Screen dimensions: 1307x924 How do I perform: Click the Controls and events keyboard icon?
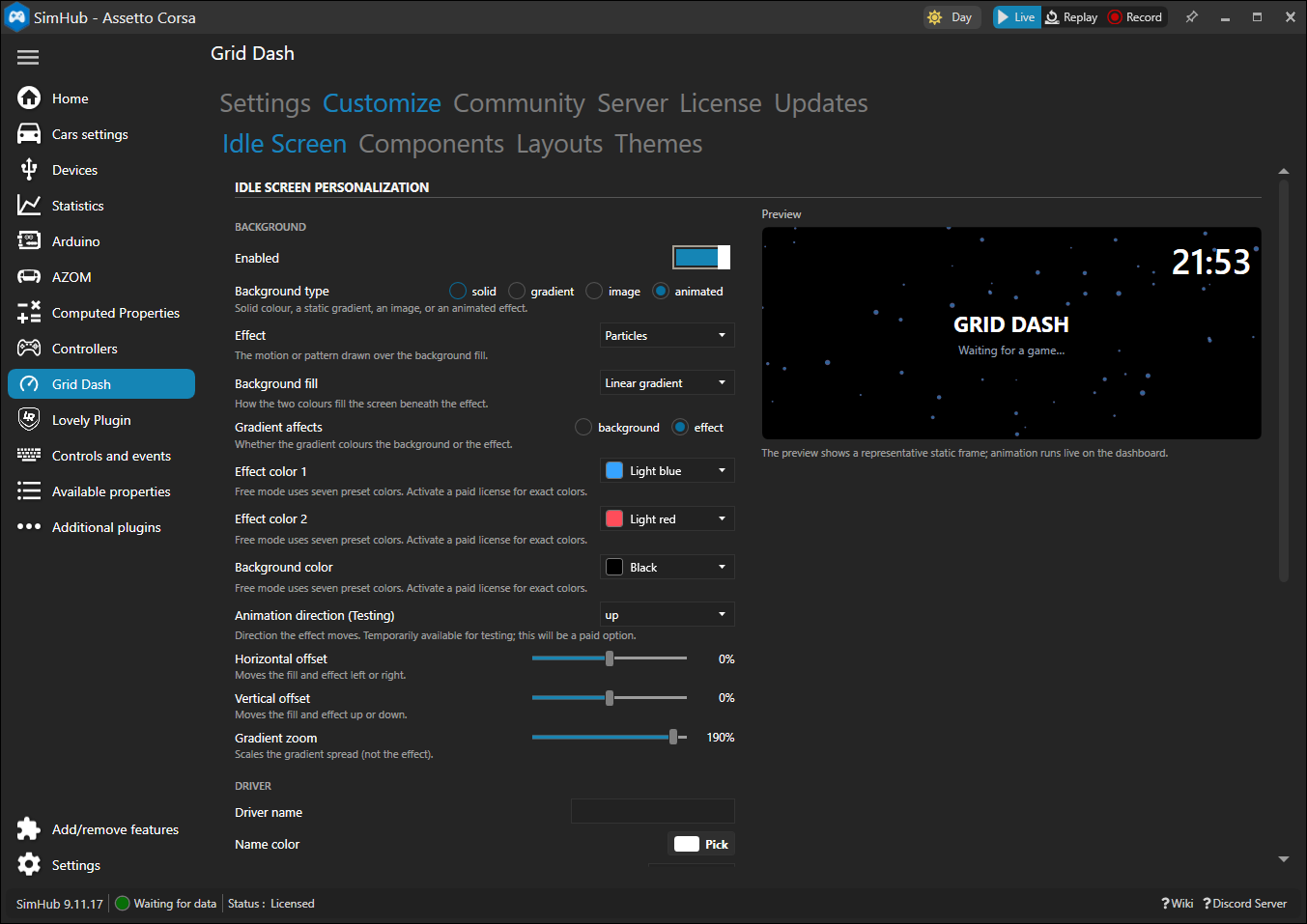29,455
